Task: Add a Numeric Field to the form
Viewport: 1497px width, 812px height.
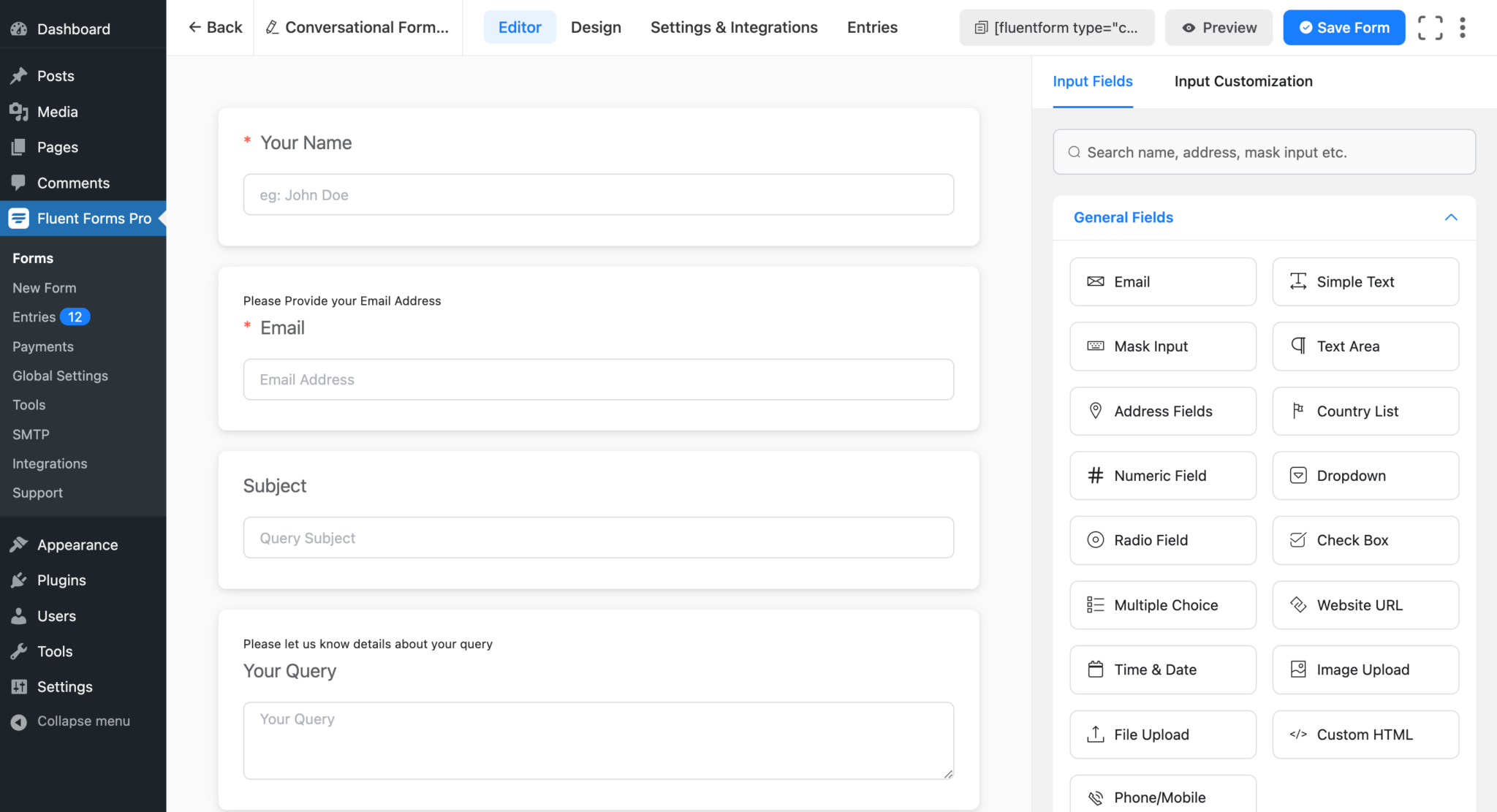Action: (x=1162, y=475)
